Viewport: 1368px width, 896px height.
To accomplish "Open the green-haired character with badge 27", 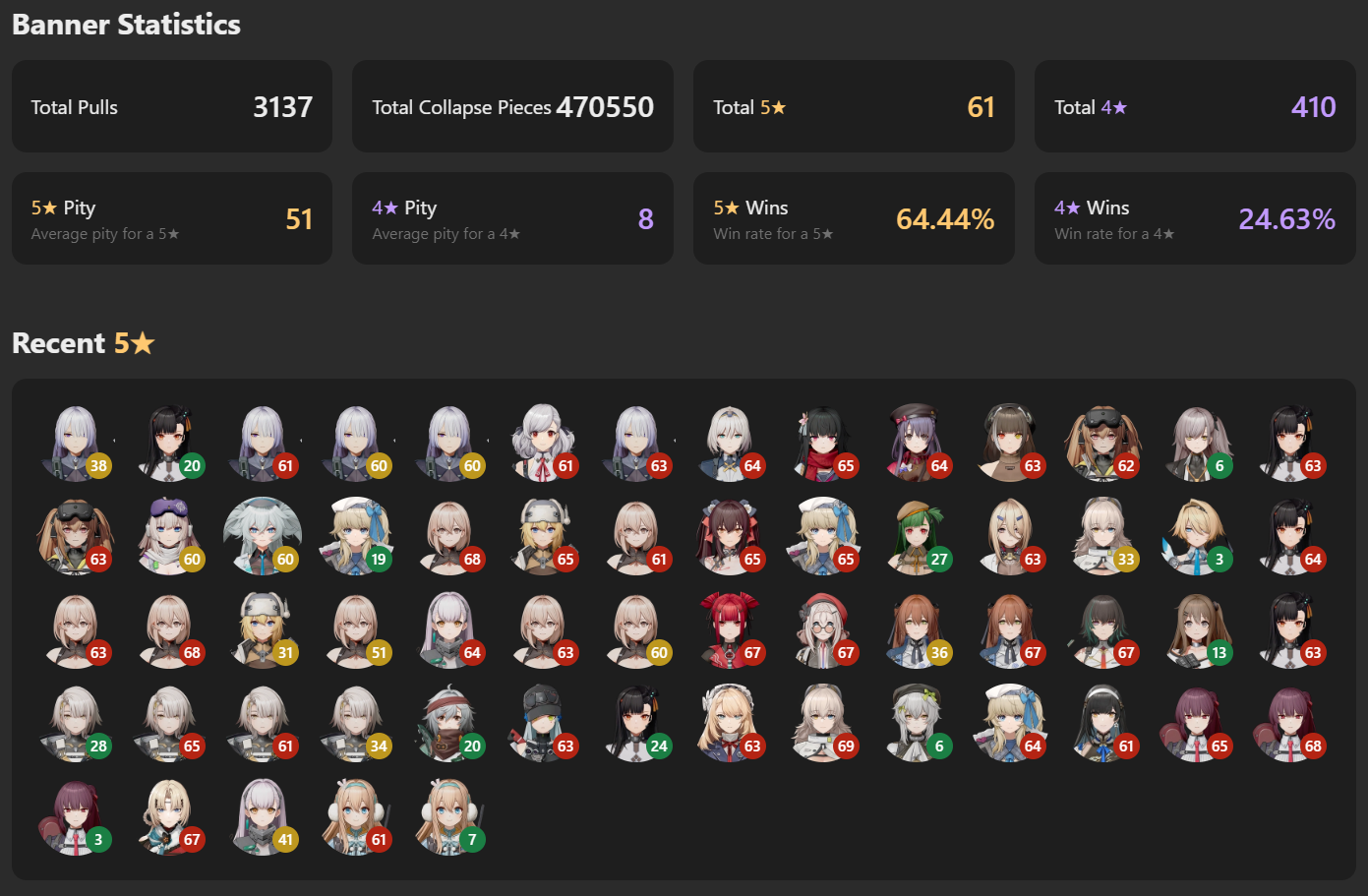I will pyautogui.click(x=917, y=536).
